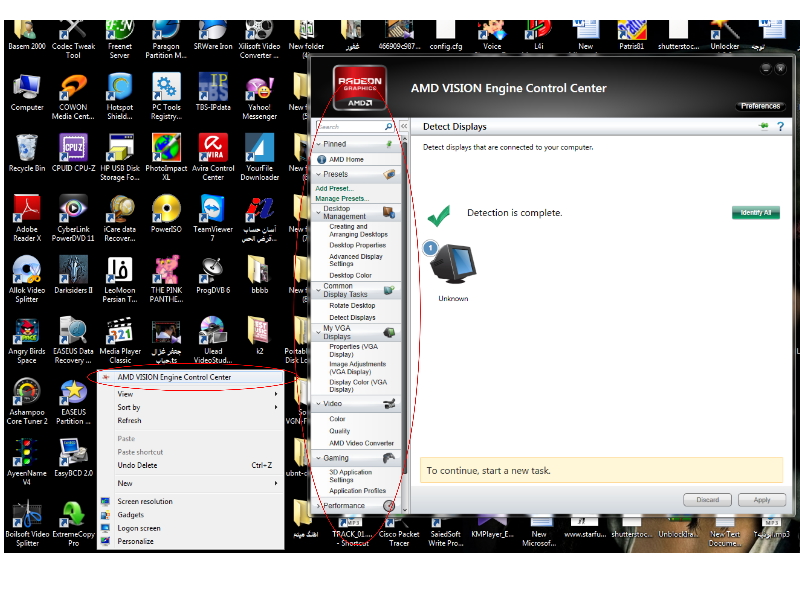800x600 pixels.
Task: Select the Angry Birds Space icon
Action: tap(27, 341)
